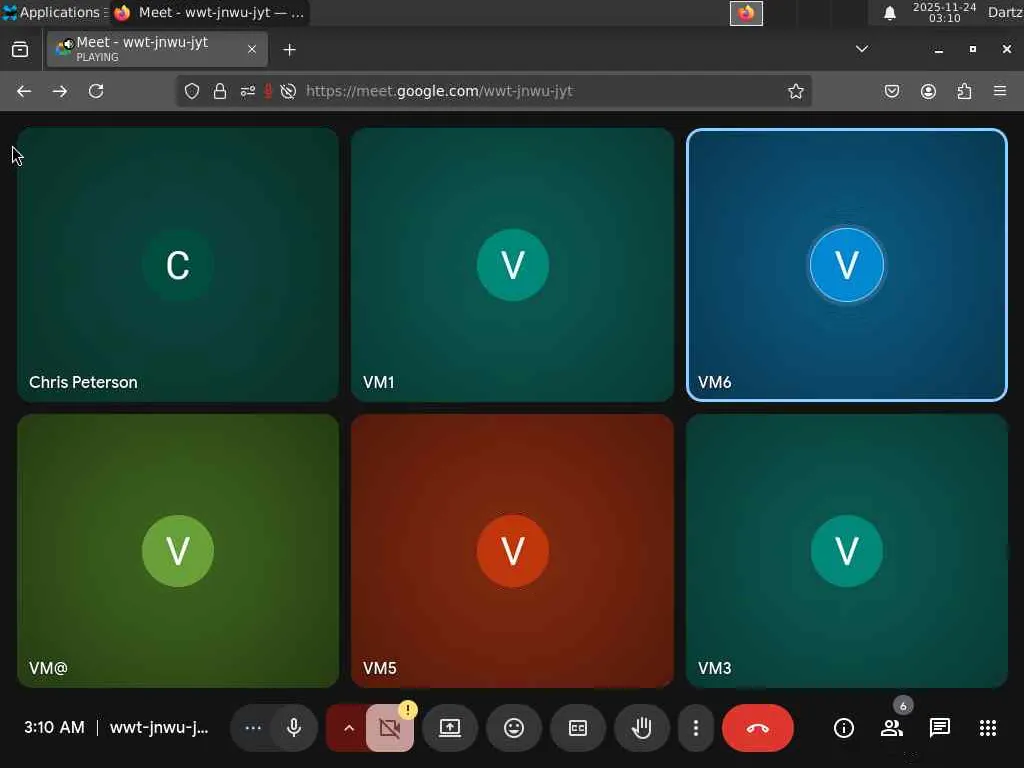List all tabs dropdown chevron

862,49
